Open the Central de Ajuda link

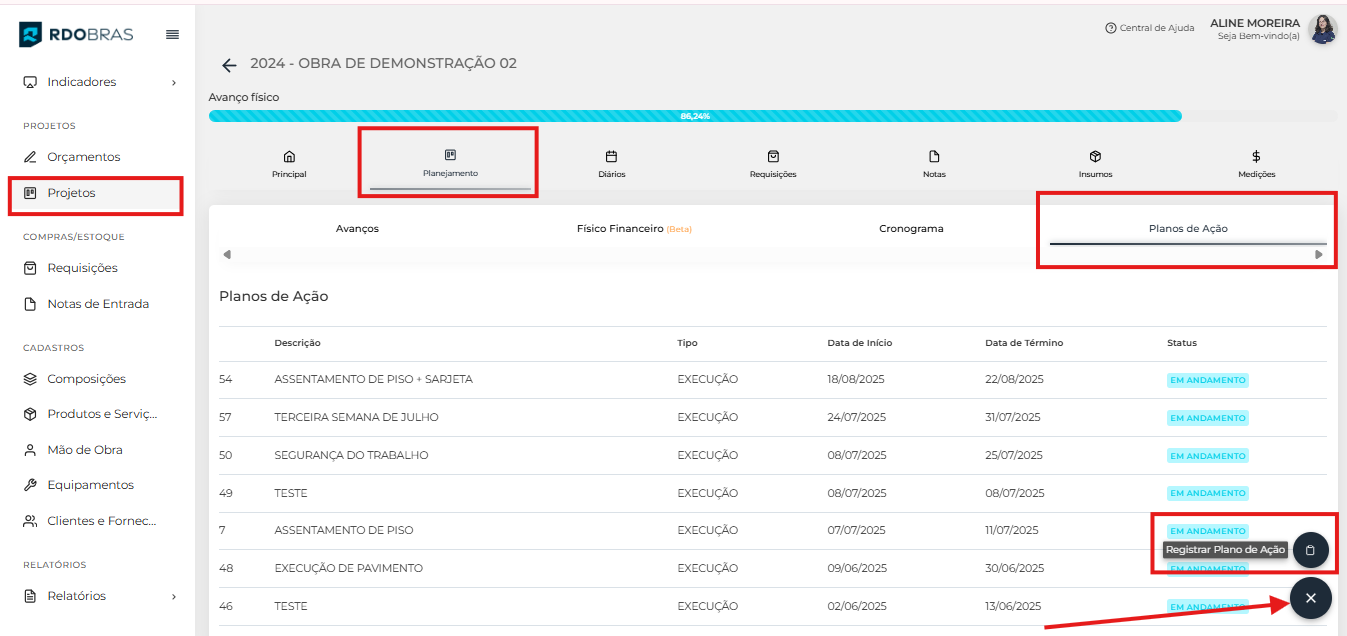(1149, 28)
